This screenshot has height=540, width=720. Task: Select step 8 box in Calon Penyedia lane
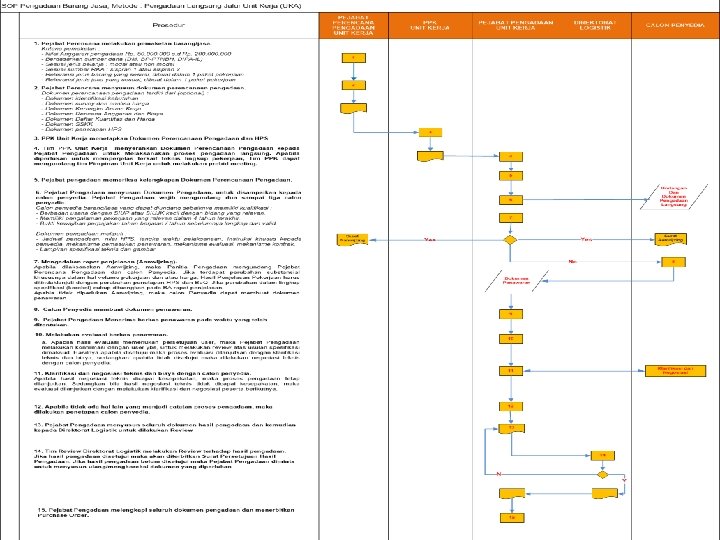[x=673, y=262]
